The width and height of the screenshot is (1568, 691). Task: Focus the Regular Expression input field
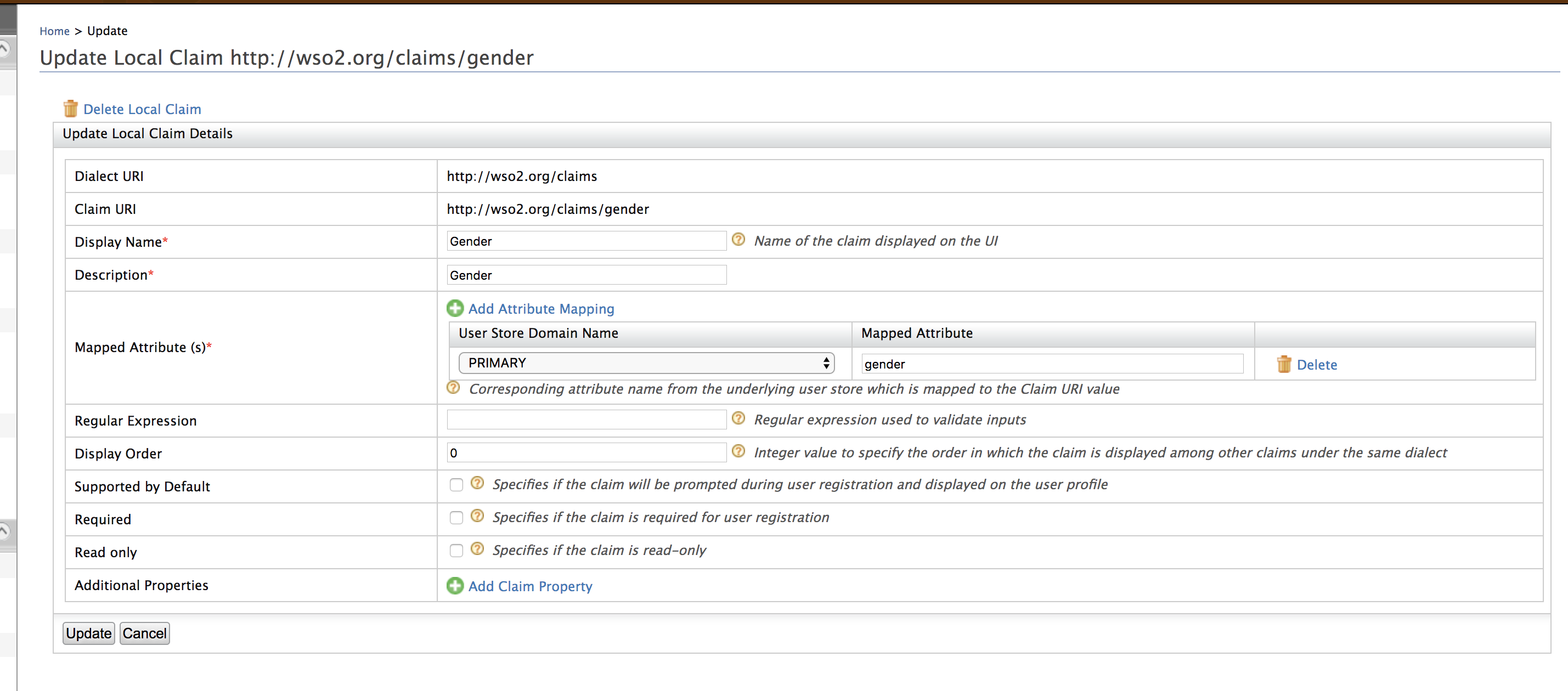[587, 420]
